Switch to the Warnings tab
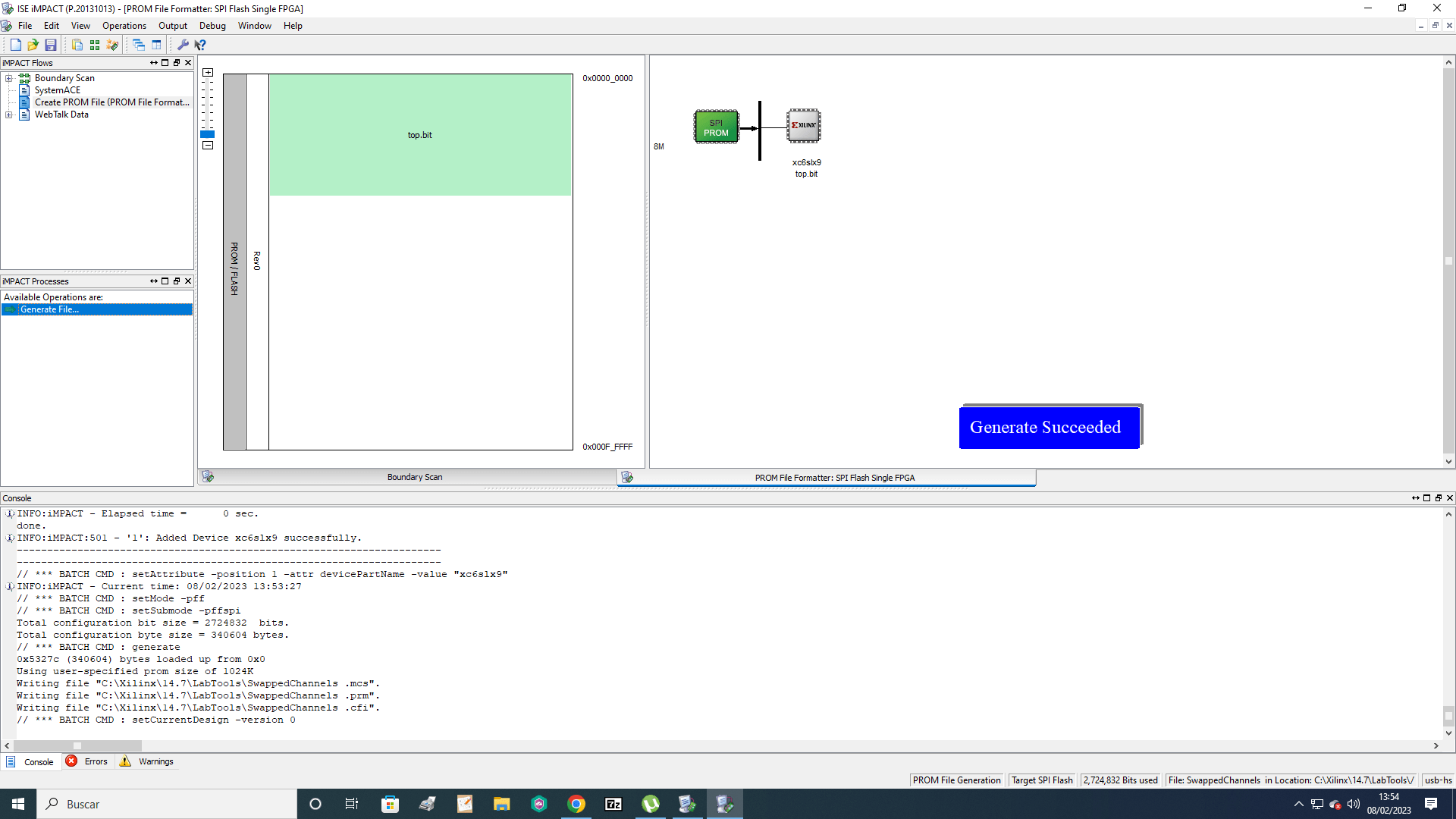Screen dimensions: 1456x819 (x=147, y=761)
